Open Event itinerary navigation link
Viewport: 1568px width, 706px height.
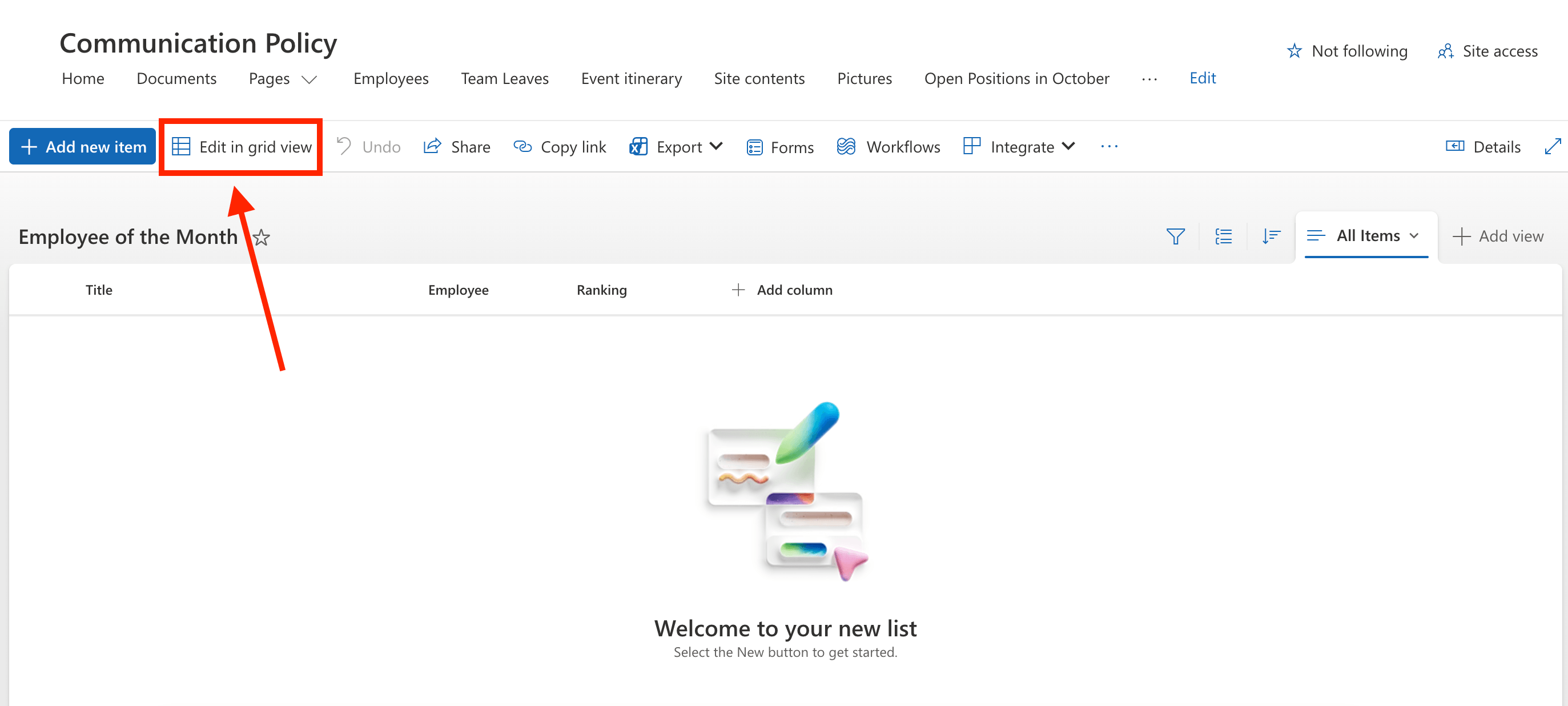pyautogui.click(x=631, y=79)
